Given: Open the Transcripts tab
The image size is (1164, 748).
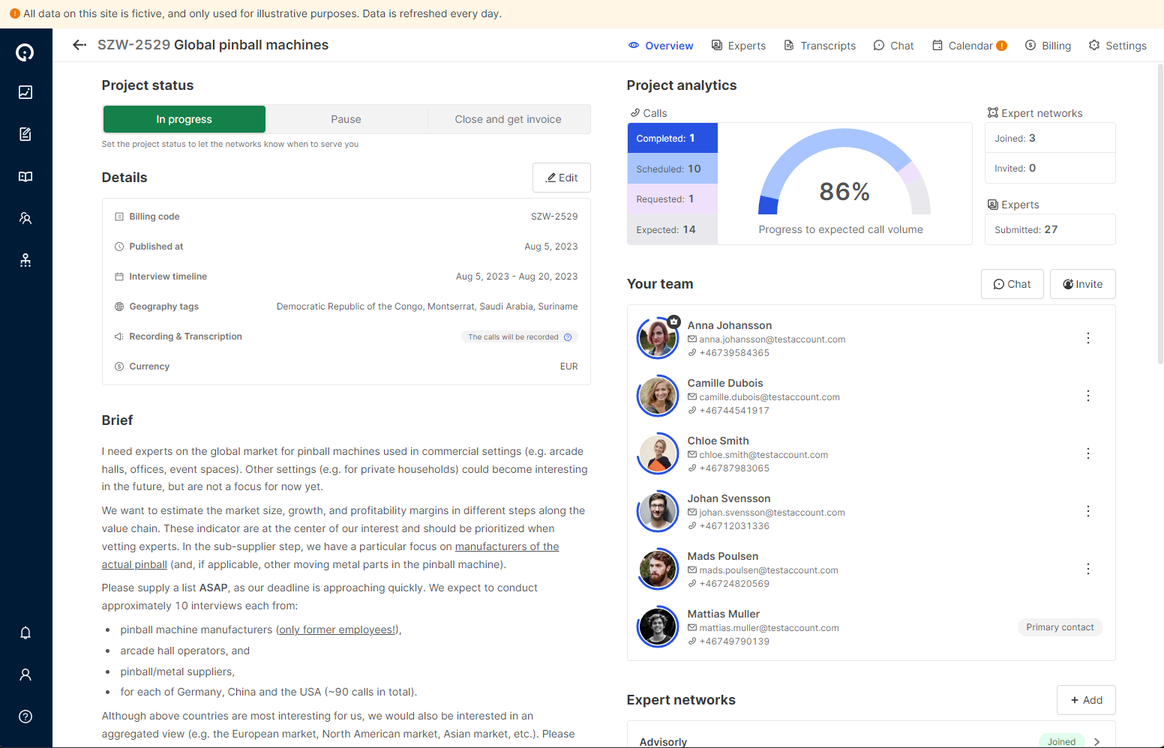Looking at the screenshot, I should click(x=820, y=46).
